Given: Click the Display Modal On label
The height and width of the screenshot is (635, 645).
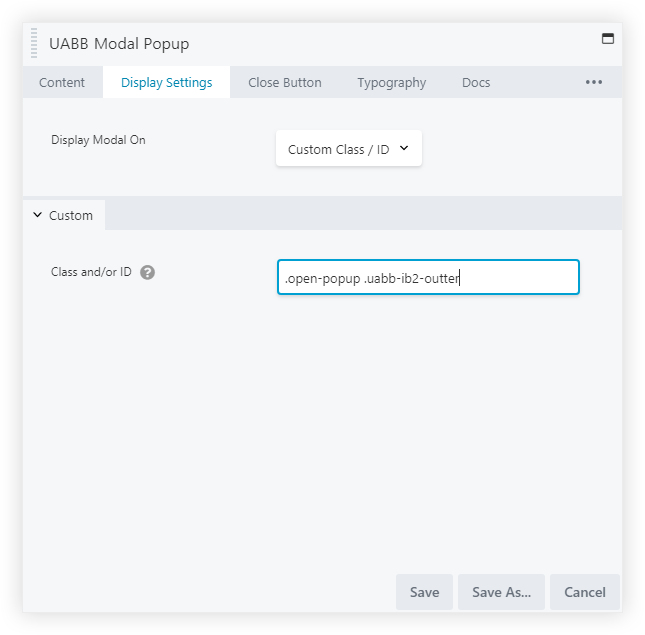Looking at the screenshot, I should [98, 140].
